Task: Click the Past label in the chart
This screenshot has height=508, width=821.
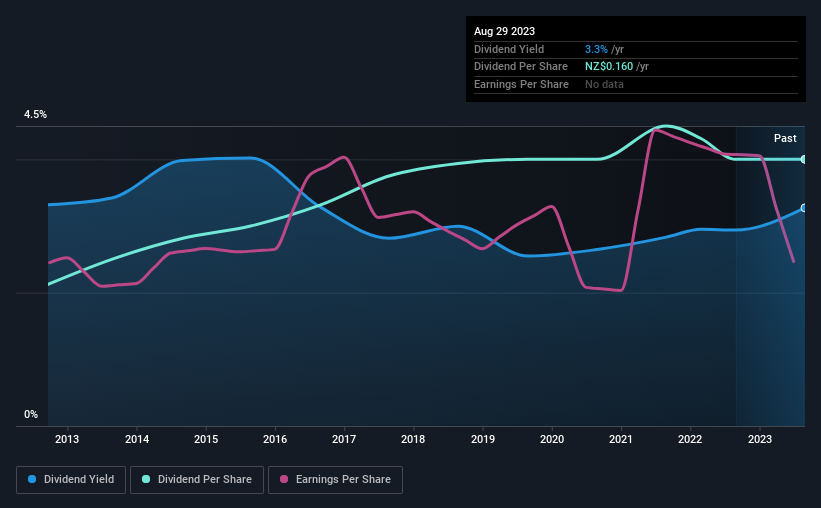Action: pyautogui.click(x=785, y=138)
